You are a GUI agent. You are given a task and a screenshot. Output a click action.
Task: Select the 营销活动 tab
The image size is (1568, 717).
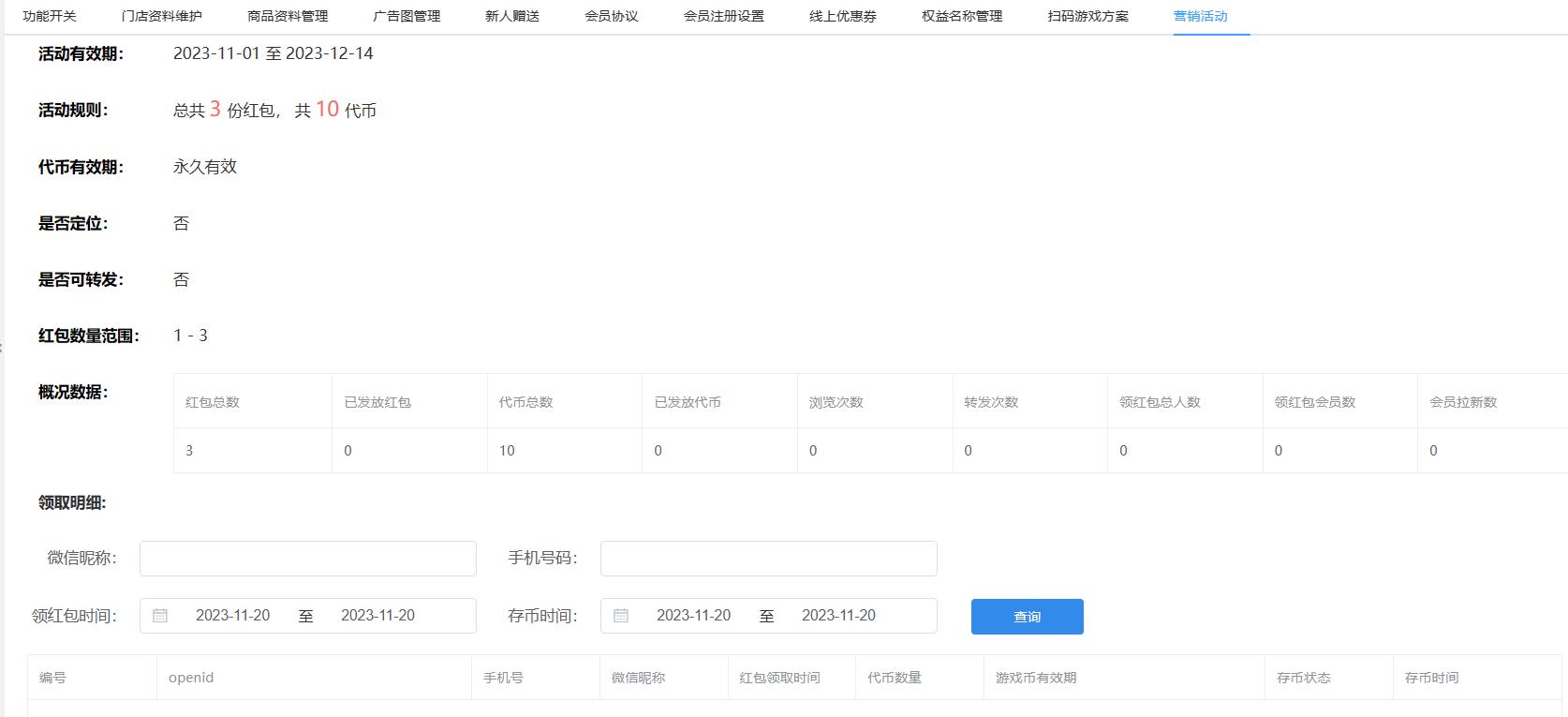point(1201,16)
